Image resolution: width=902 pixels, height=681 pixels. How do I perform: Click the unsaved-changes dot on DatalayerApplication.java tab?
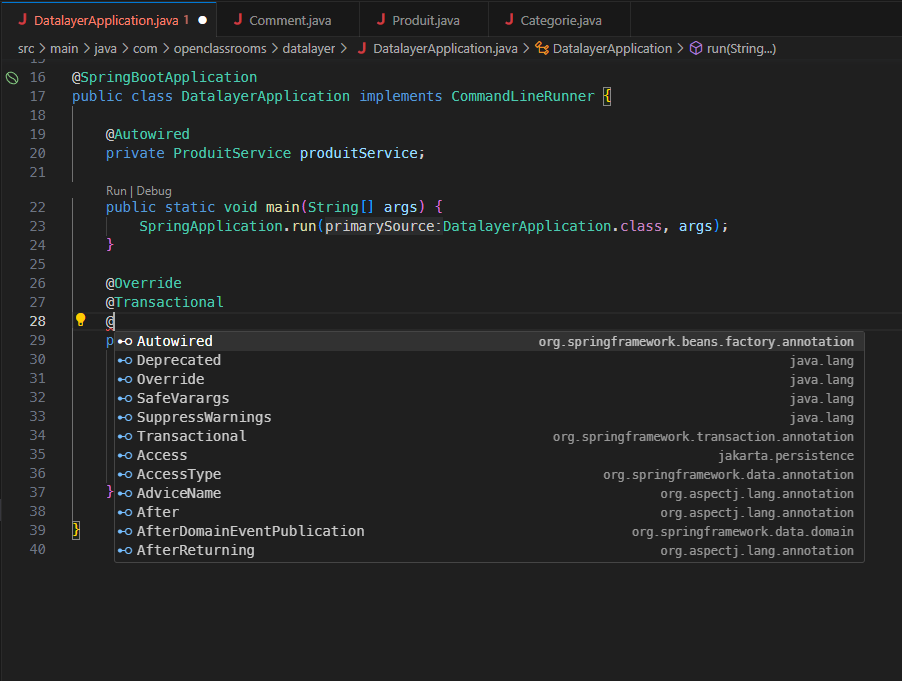coord(201,18)
